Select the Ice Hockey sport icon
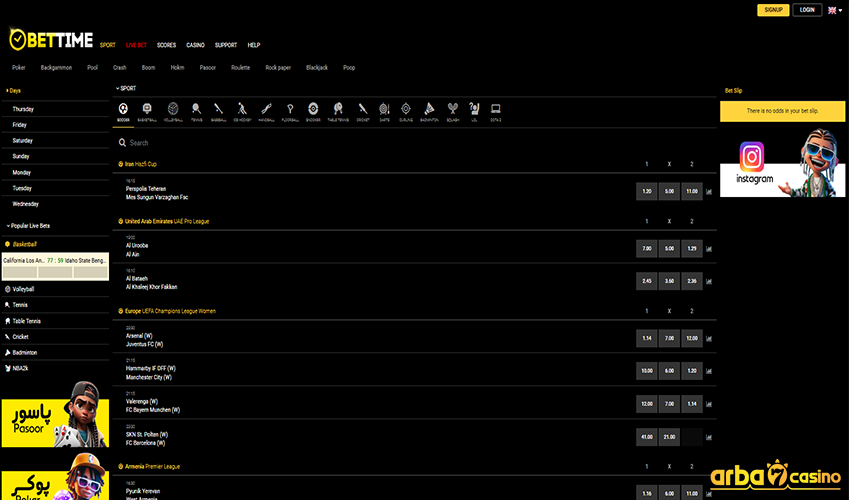The width and height of the screenshot is (850, 500). tap(242, 110)
